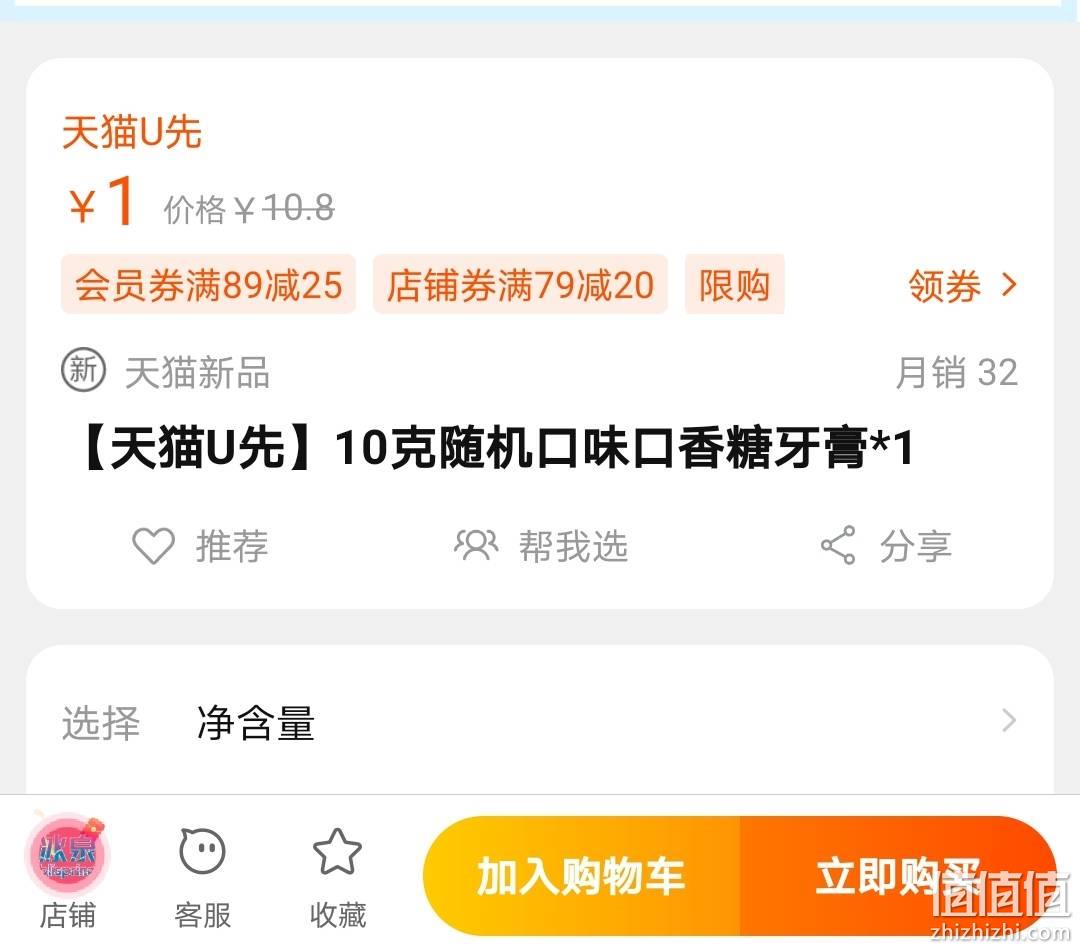Contact 客服 via face icon
This screenshot has height=950, width=1080.
click(x=202, y=851)
